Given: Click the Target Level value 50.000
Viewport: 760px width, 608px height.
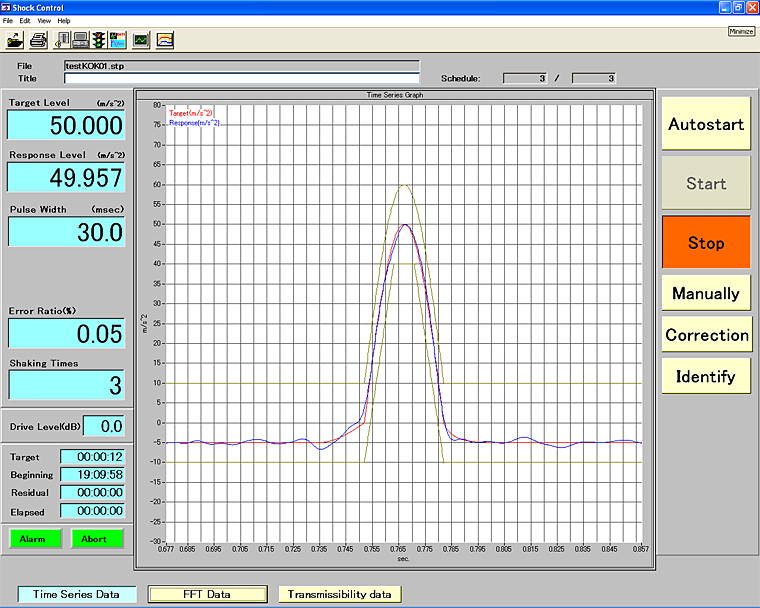Looking at the screenshot, I should tap(66, 125).
